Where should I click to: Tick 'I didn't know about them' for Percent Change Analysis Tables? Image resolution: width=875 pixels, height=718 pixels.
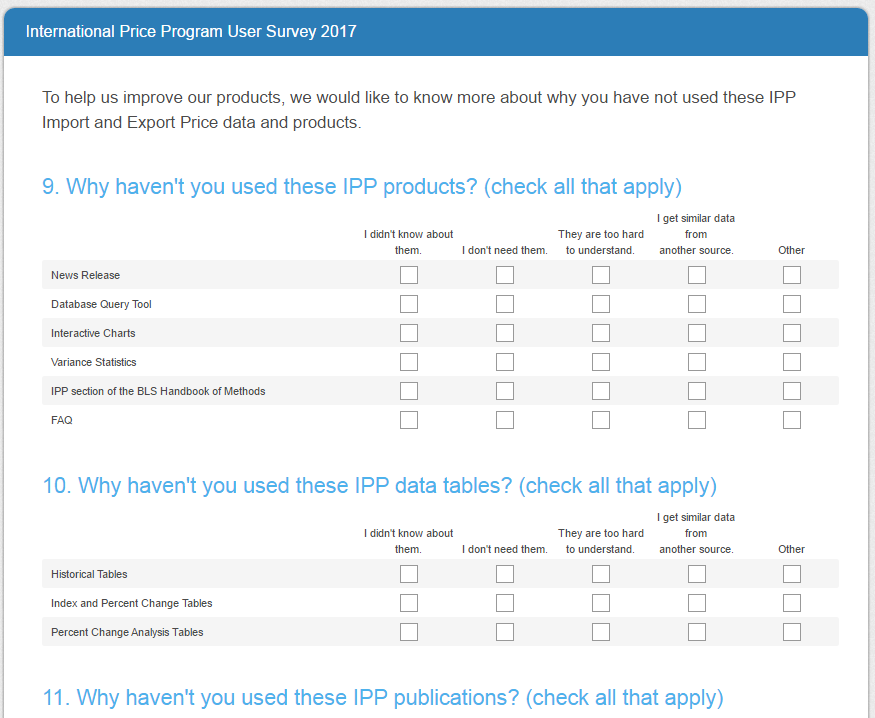pyautogui.click(x=409, y=632)
